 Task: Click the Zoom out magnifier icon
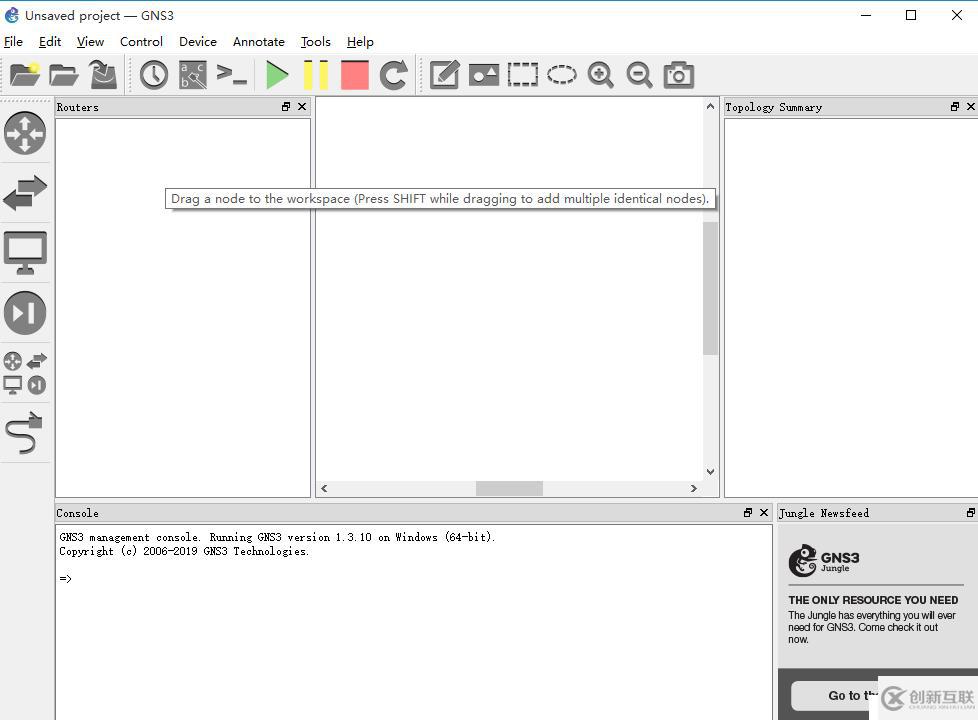pyautogui.click(x=639, y=75)
